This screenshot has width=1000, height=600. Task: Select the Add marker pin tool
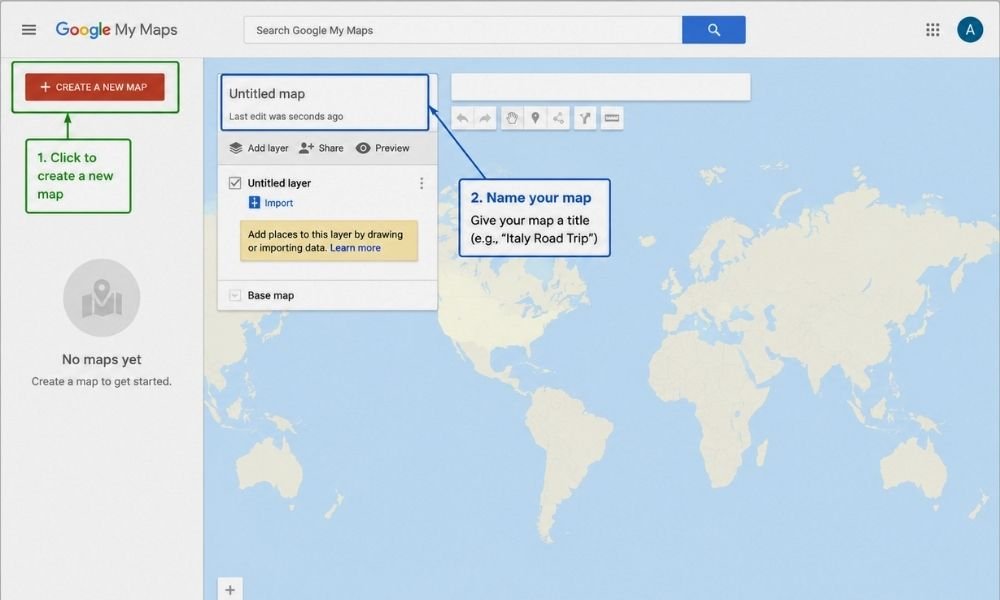pyautogui.click(x=535, y=118)
